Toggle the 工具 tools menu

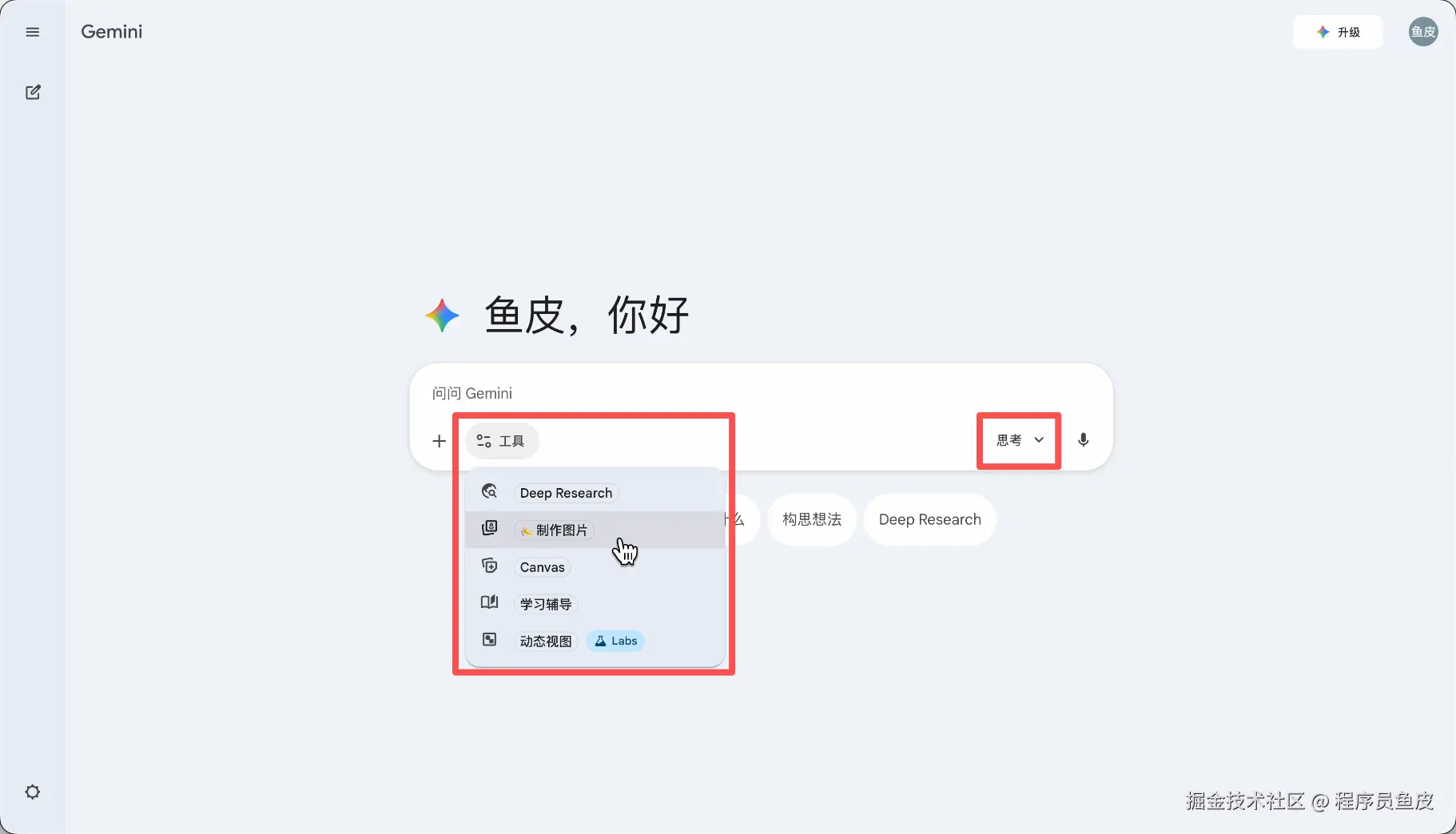501,441
